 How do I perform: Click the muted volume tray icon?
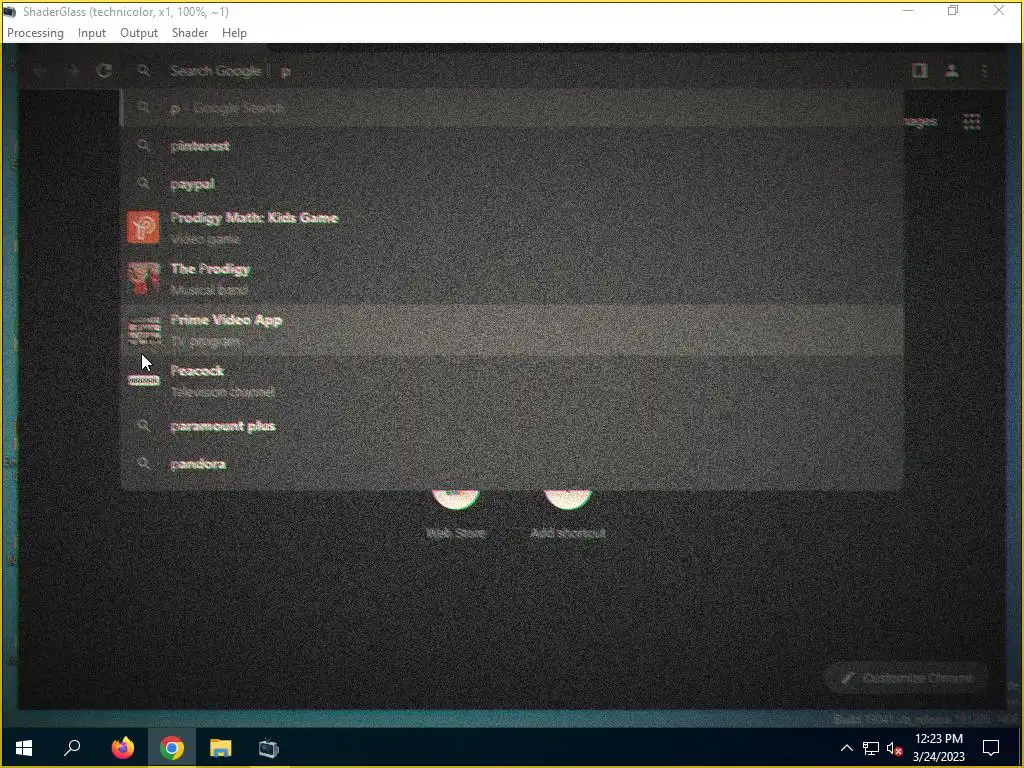(894, 748)
